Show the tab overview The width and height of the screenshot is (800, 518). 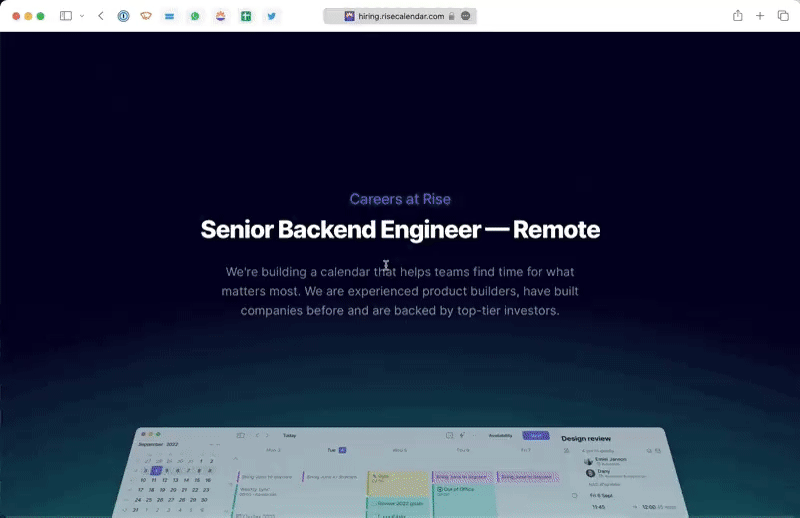point(783,16)
